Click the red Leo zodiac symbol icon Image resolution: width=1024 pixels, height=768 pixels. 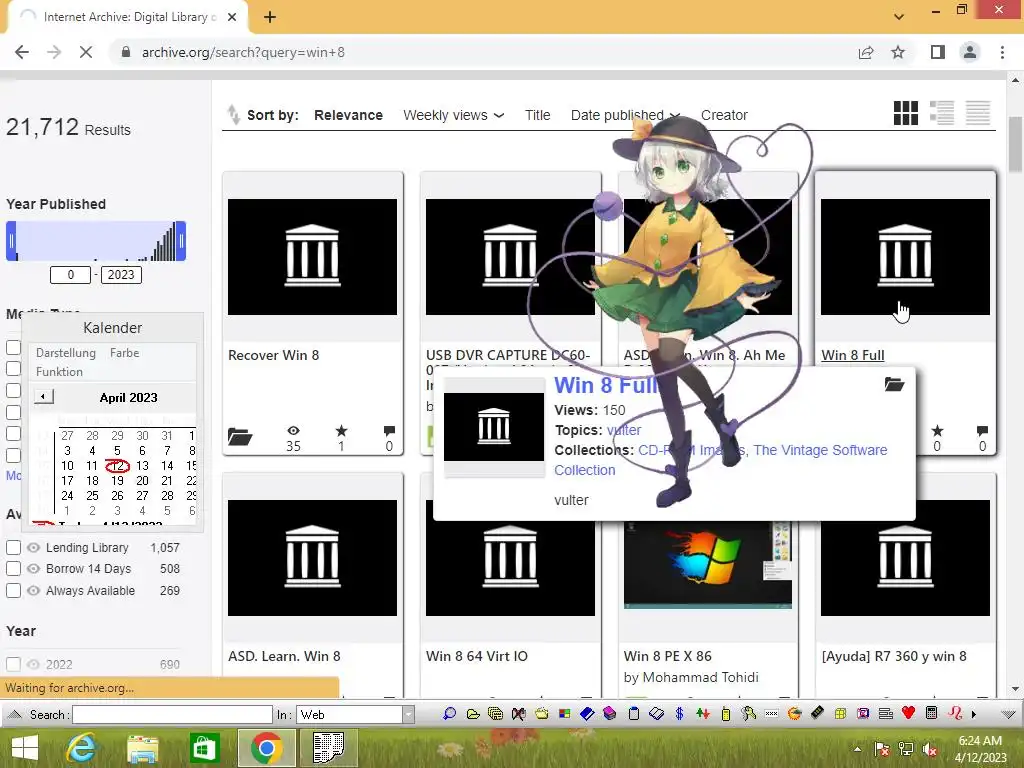coord(955,713)
